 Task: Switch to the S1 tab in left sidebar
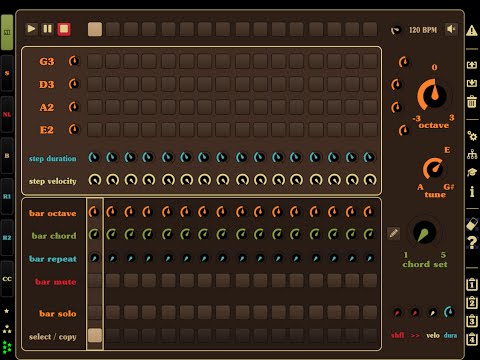click(7, 32)
